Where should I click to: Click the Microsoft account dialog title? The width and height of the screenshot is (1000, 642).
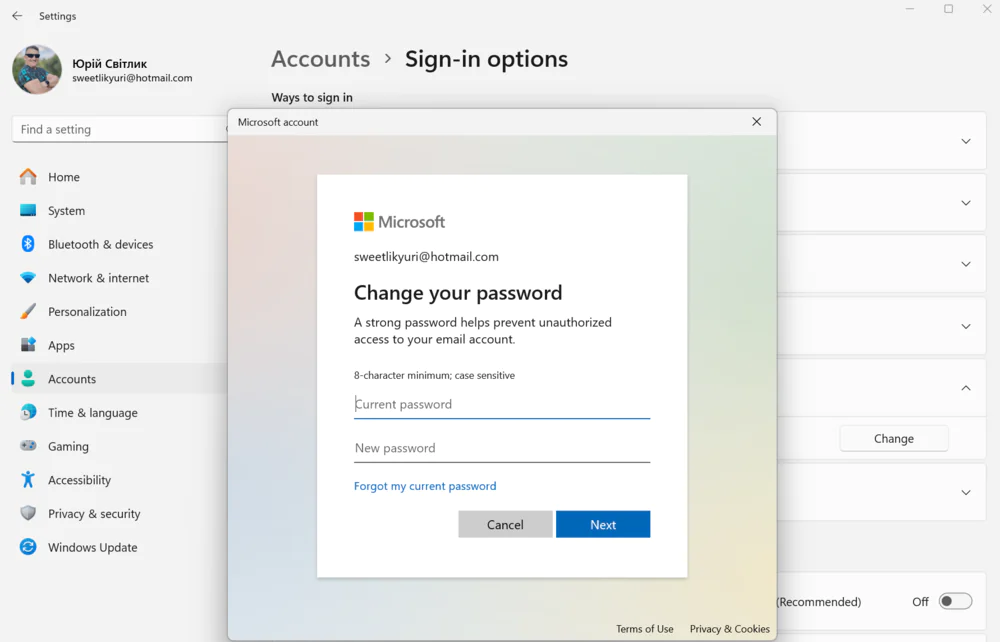click(x=278, y=122)
